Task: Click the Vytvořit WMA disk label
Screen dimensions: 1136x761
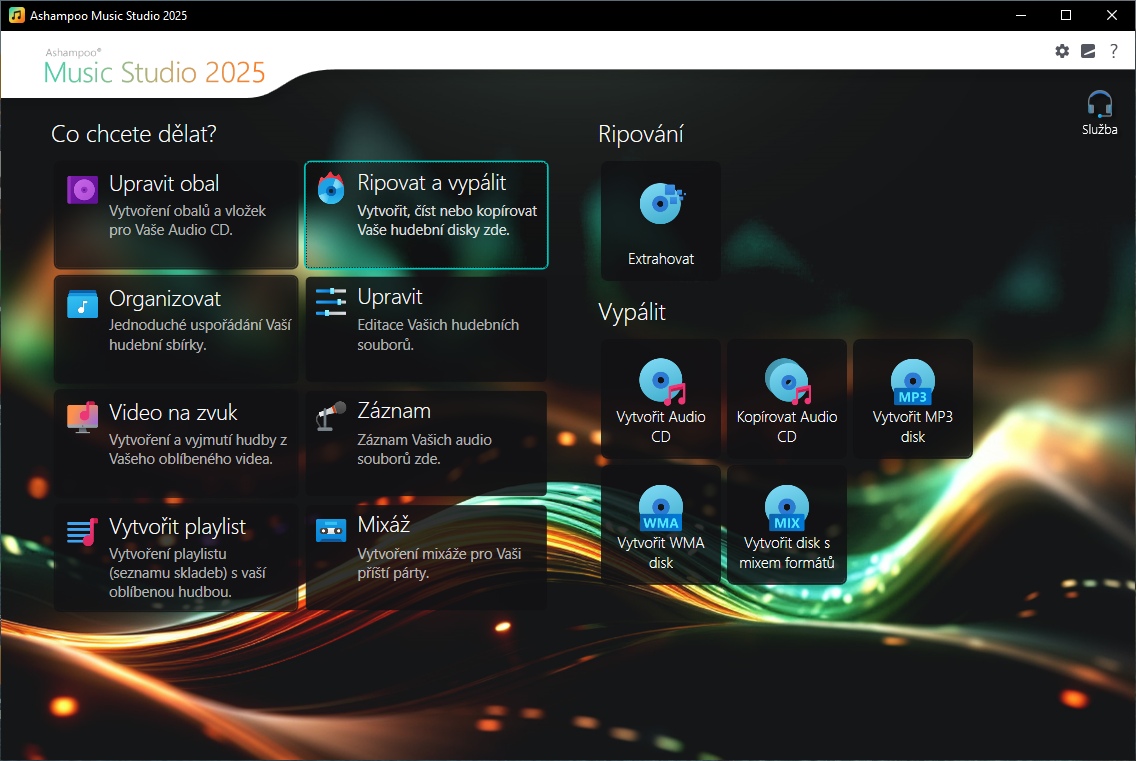Action: [661, 552]
